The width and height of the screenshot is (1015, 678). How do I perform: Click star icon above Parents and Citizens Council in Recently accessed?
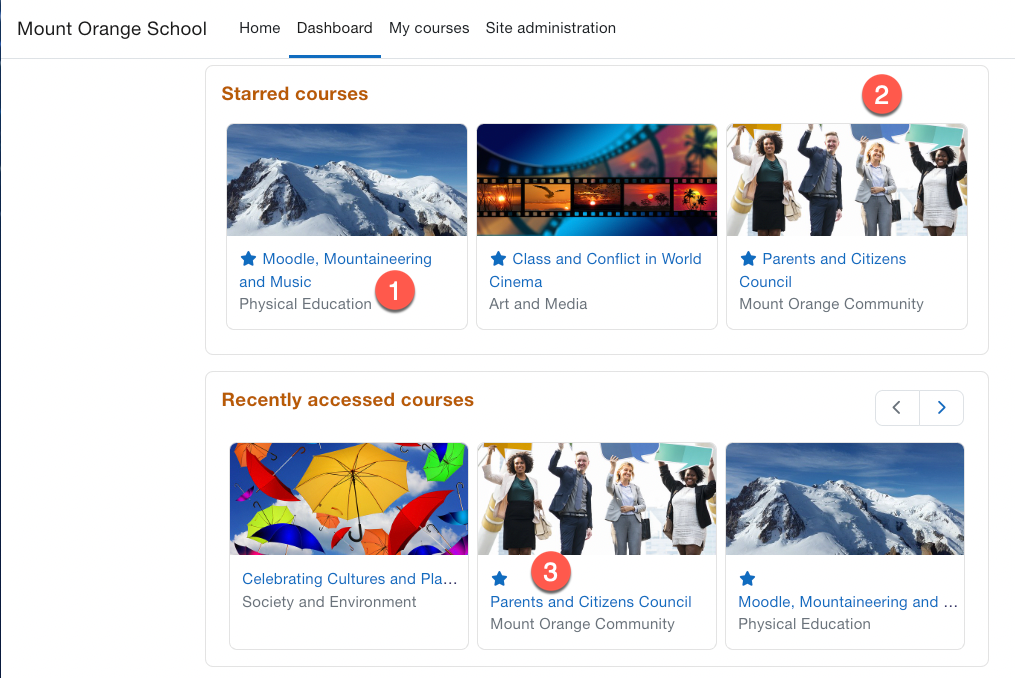click(x=499, y=579)
